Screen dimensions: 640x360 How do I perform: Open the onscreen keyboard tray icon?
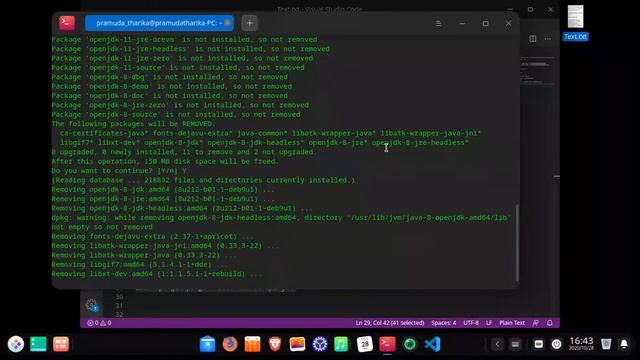click(x=516, y=344)
